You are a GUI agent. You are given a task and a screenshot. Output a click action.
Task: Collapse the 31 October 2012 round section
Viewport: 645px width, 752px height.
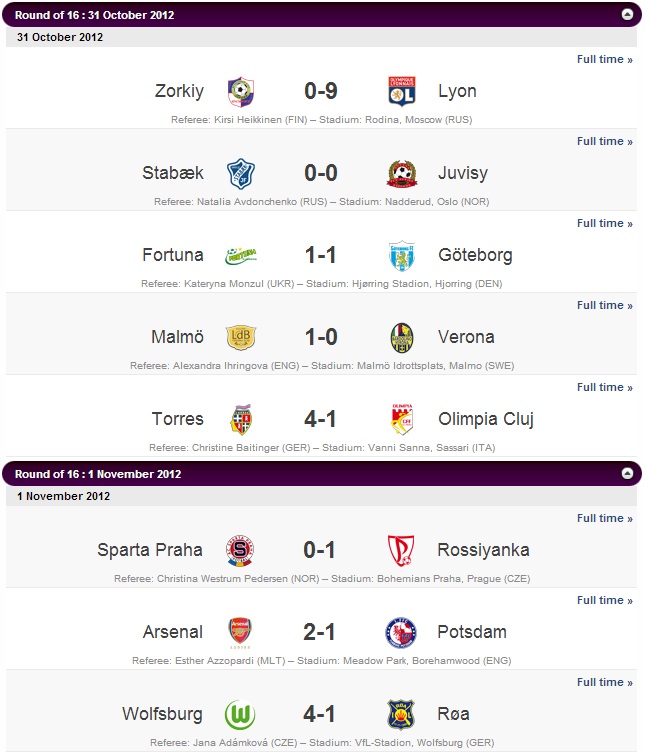[627, 14]
